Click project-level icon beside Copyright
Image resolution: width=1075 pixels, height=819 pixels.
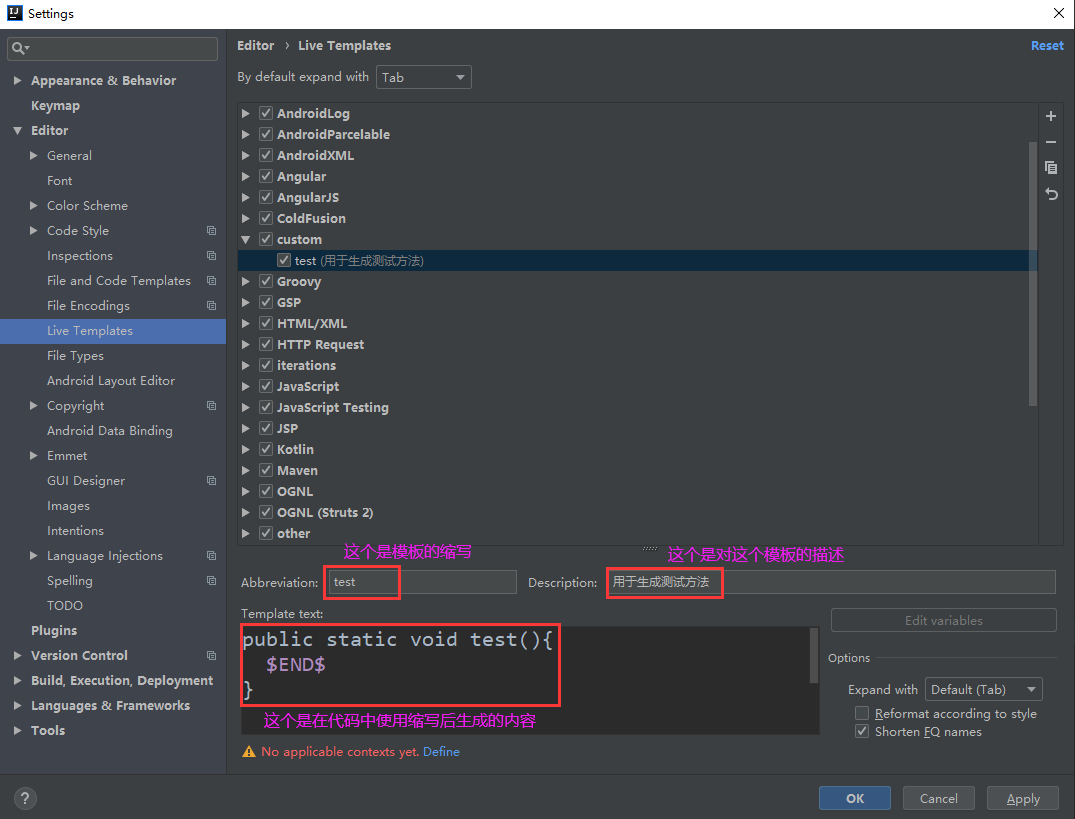click(211, 406)
